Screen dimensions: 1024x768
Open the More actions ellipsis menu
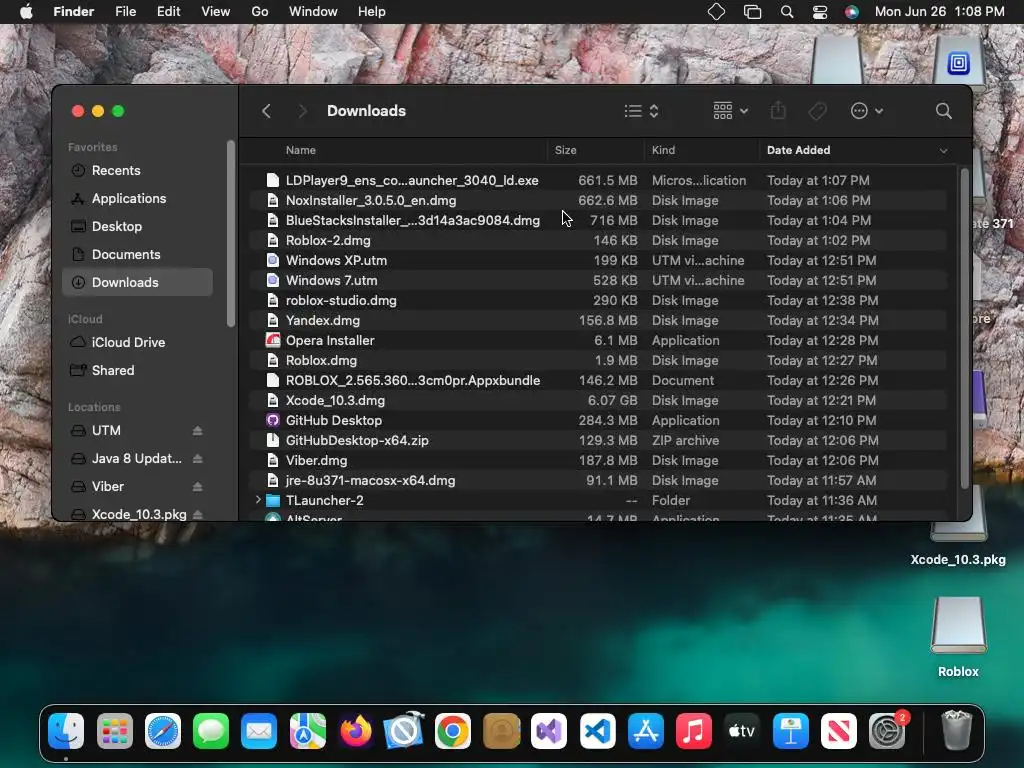click(867, 111)
